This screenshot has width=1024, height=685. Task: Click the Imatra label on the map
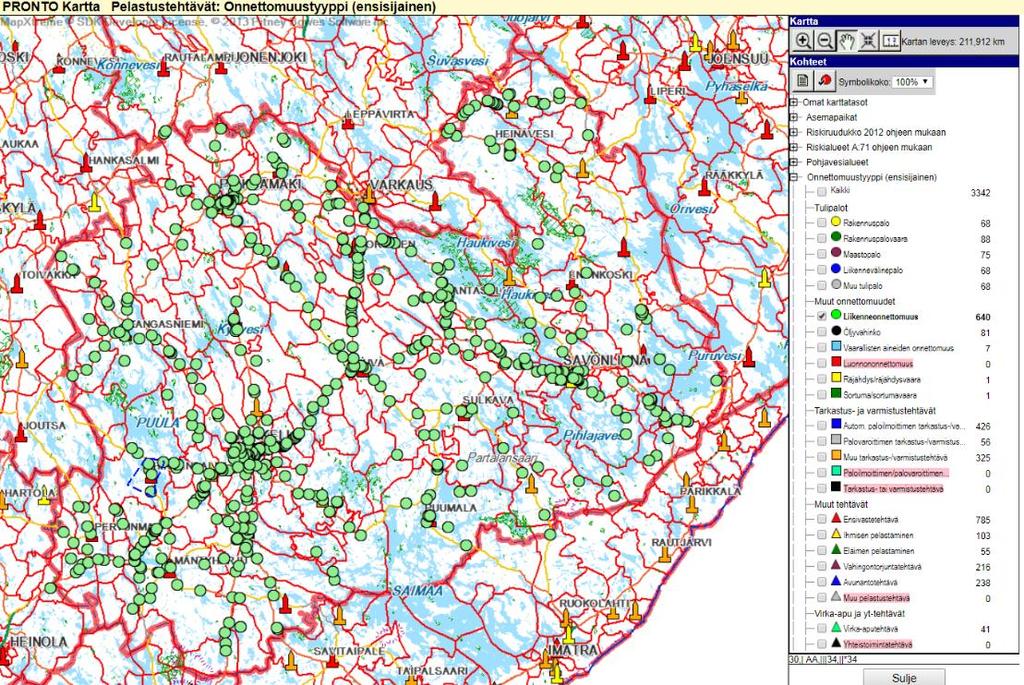pos(572,650)
